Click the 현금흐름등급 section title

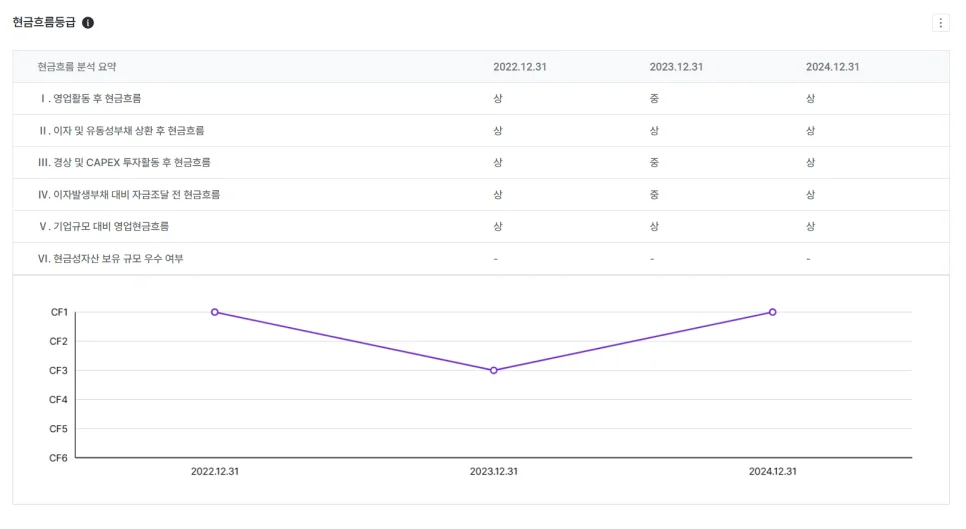coord(44,23)
